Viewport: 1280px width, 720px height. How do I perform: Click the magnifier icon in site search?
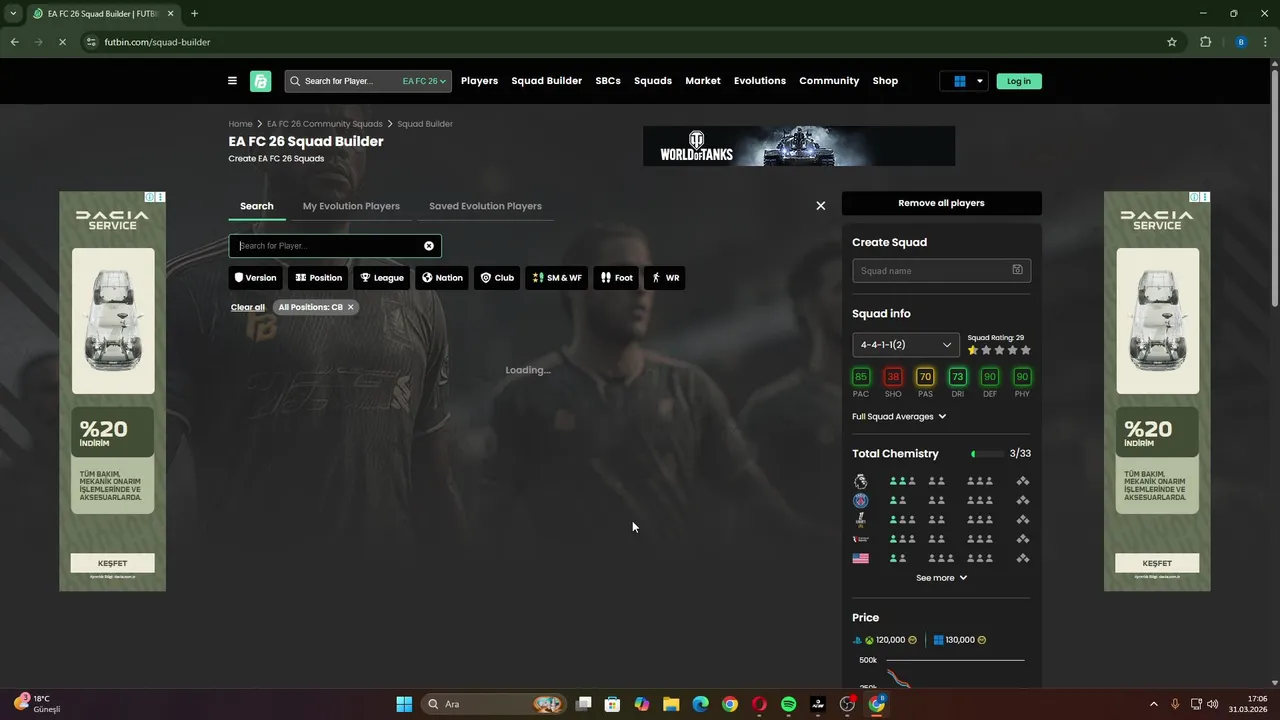click(295, 81)
